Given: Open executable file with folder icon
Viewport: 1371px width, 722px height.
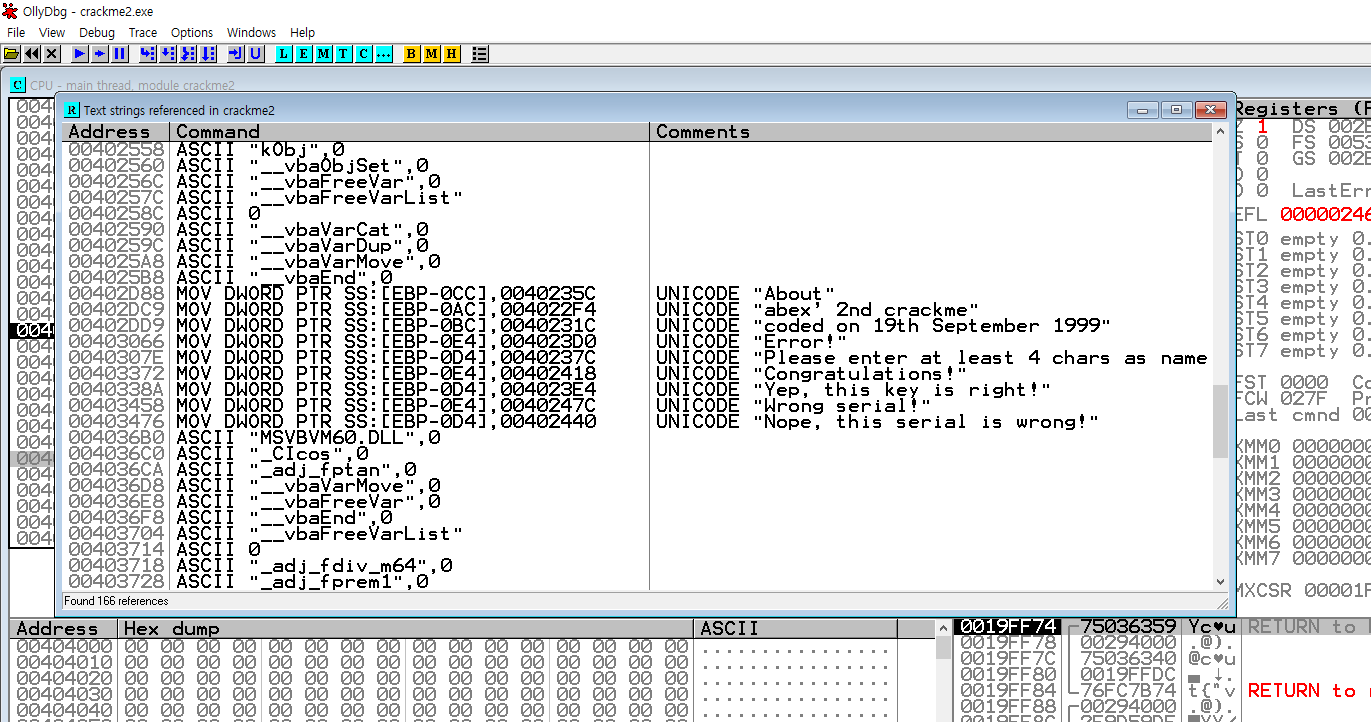Looking at the screenshot, I should [x=12, y=53].
